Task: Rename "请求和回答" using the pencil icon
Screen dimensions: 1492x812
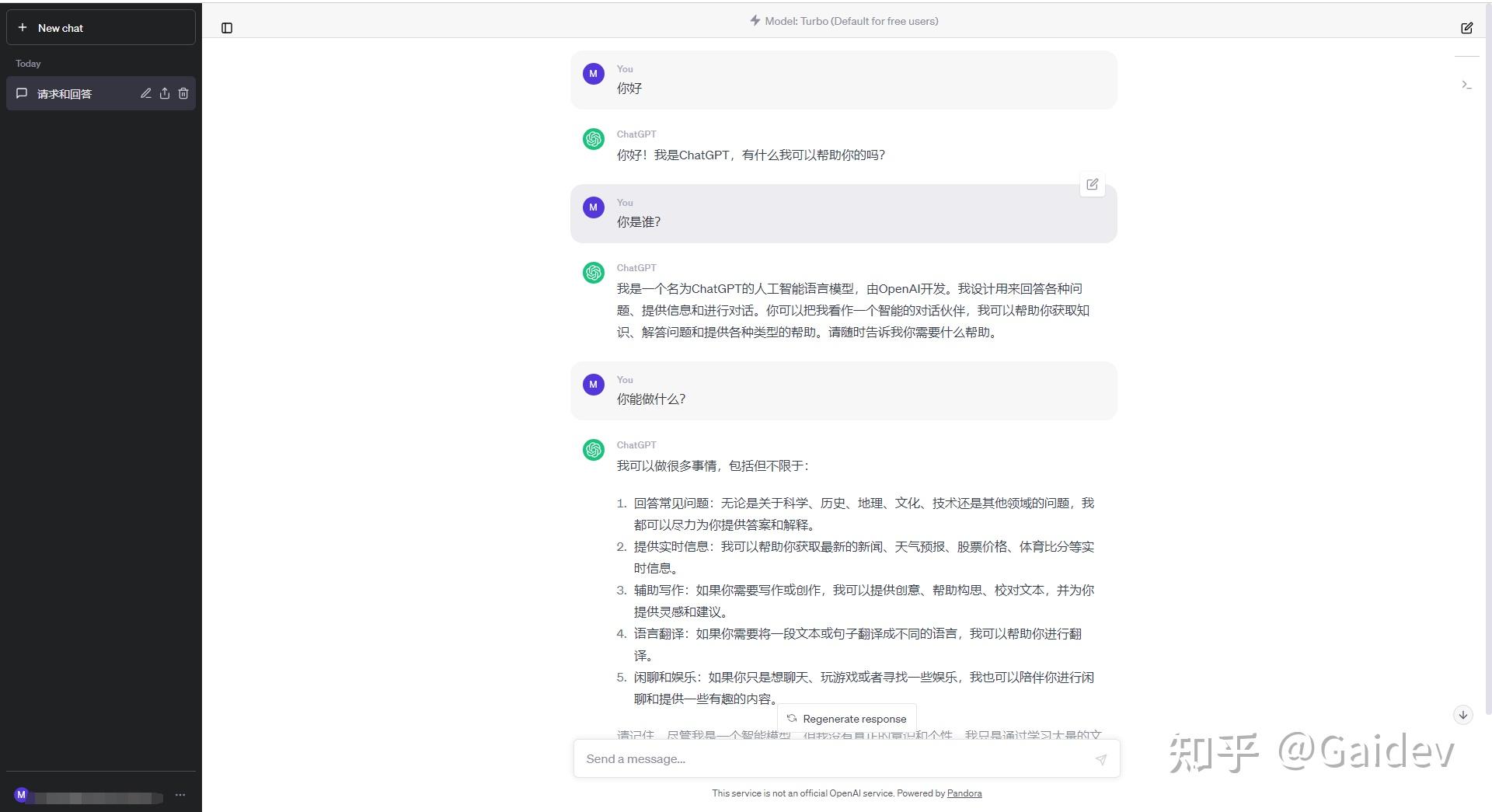Action: (x=145, y=93)
